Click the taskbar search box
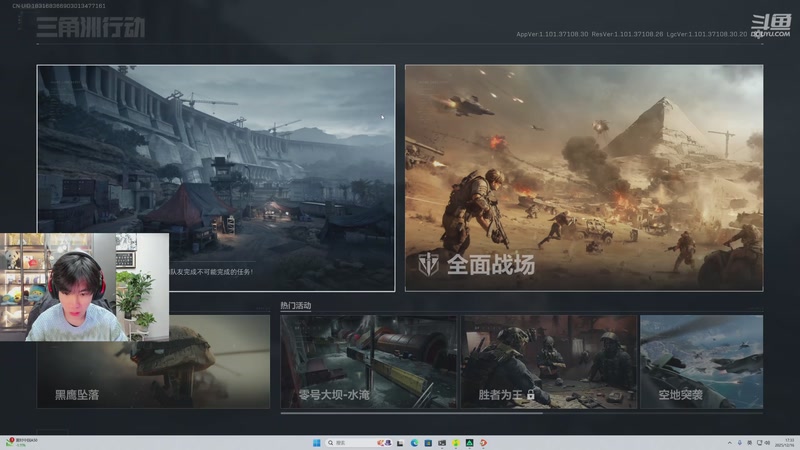 (x=359, y=443)
